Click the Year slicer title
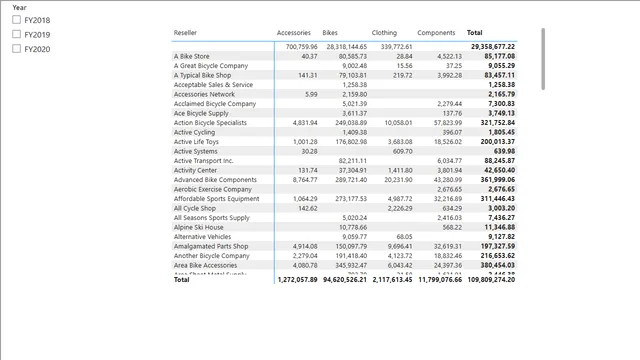 click(19, 7)
